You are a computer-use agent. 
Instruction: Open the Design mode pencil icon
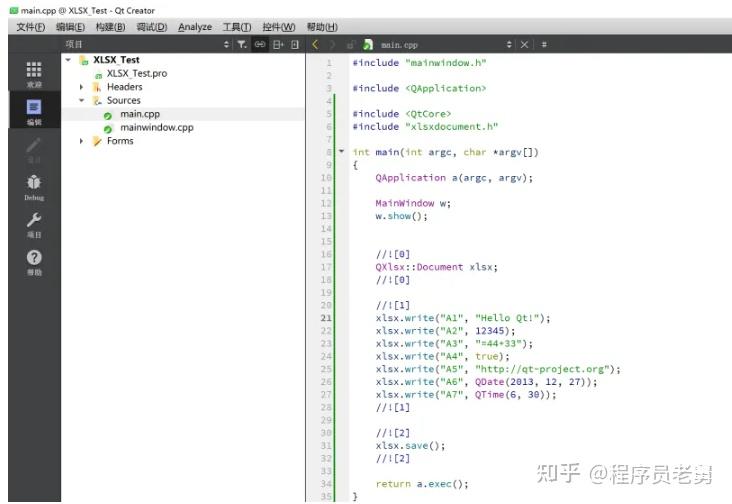point(34,149)
